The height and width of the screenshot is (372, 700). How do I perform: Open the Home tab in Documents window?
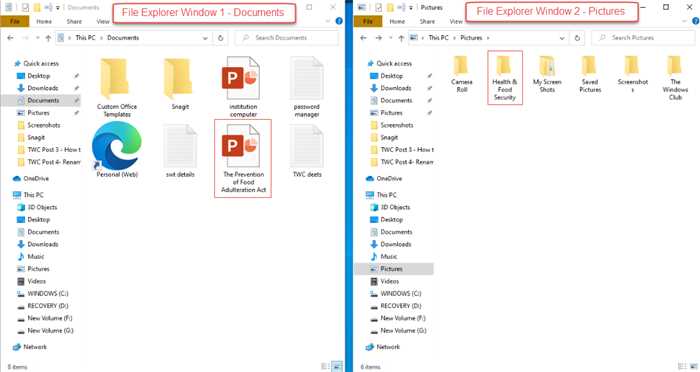pyautogui.click(x=44, y=21)
